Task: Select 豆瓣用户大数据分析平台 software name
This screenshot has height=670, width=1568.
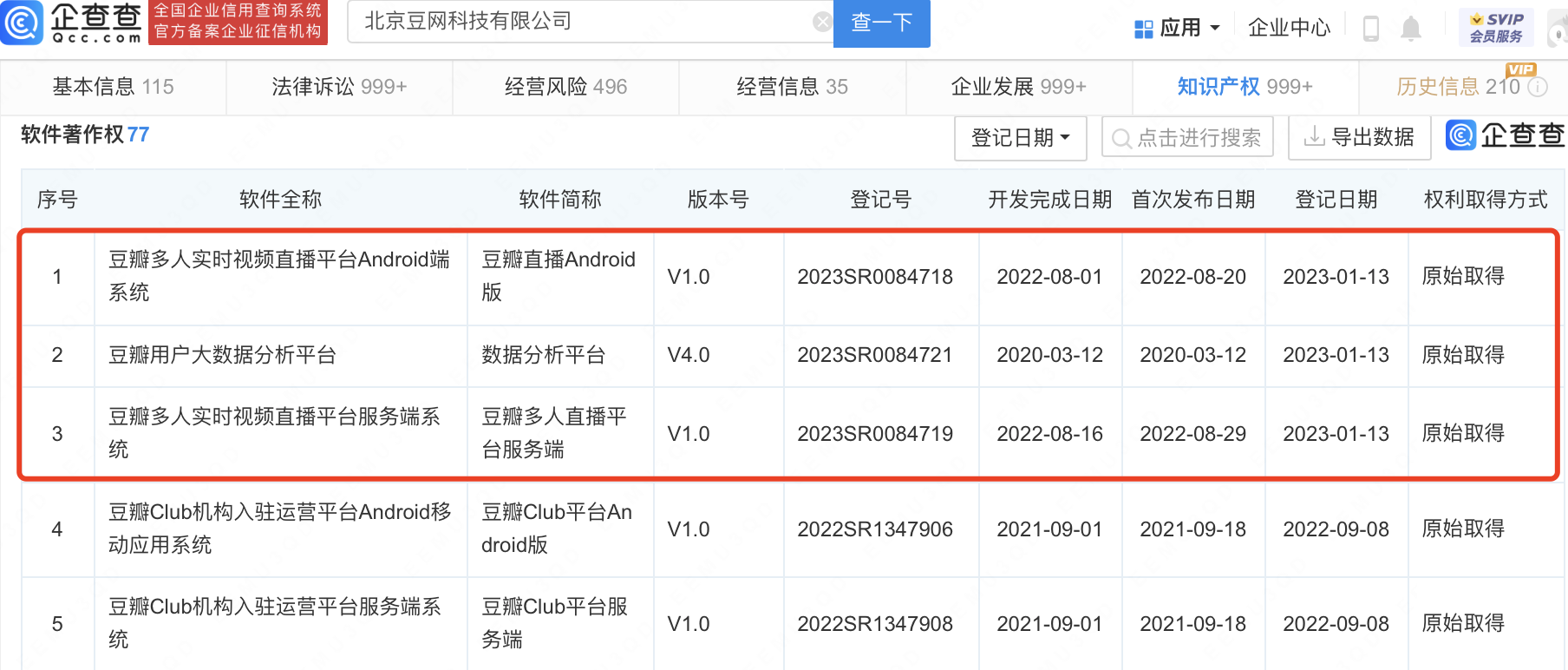Action: (x=222, y=355)
